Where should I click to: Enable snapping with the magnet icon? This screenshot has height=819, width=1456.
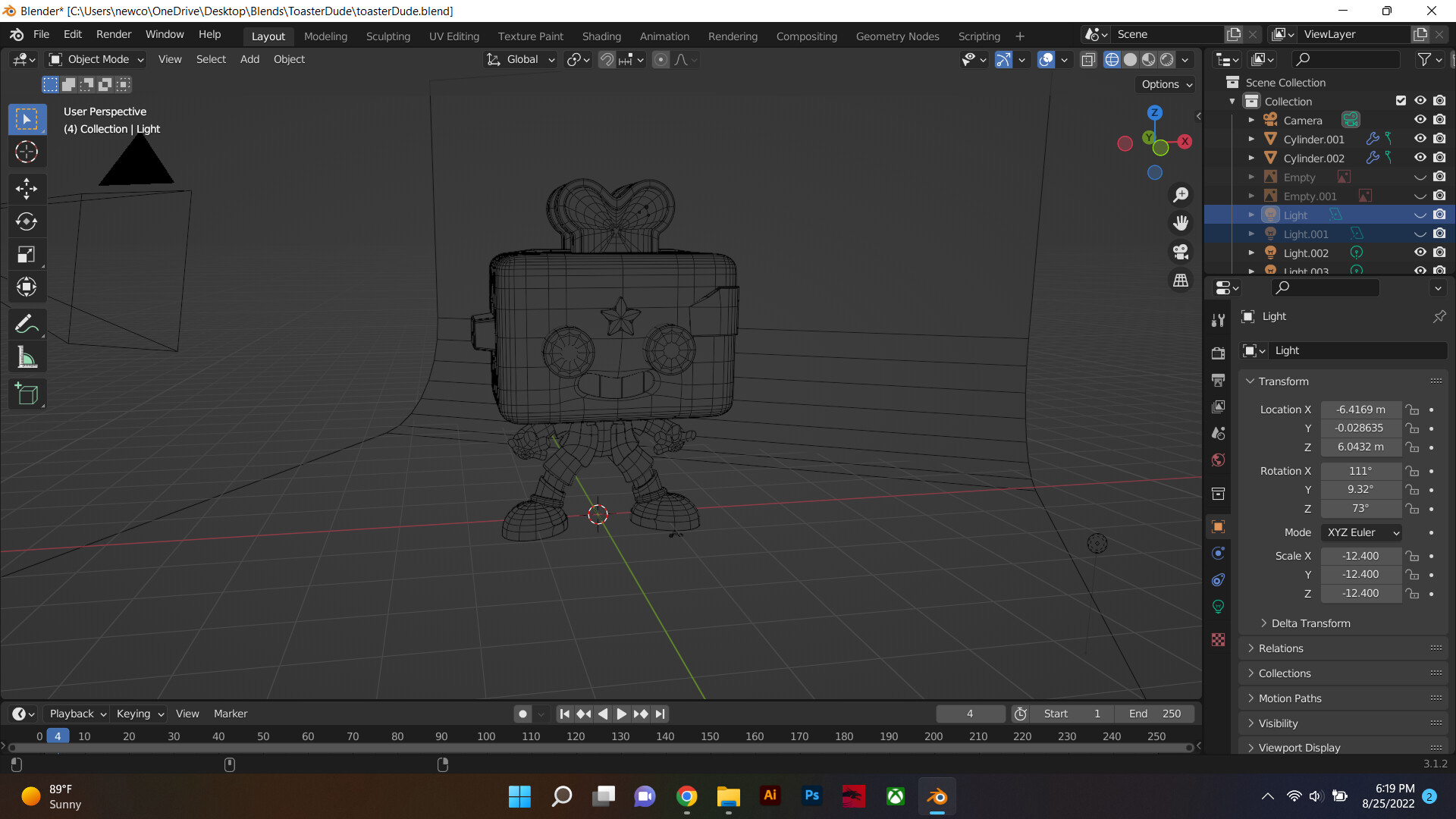click(607, 59)
